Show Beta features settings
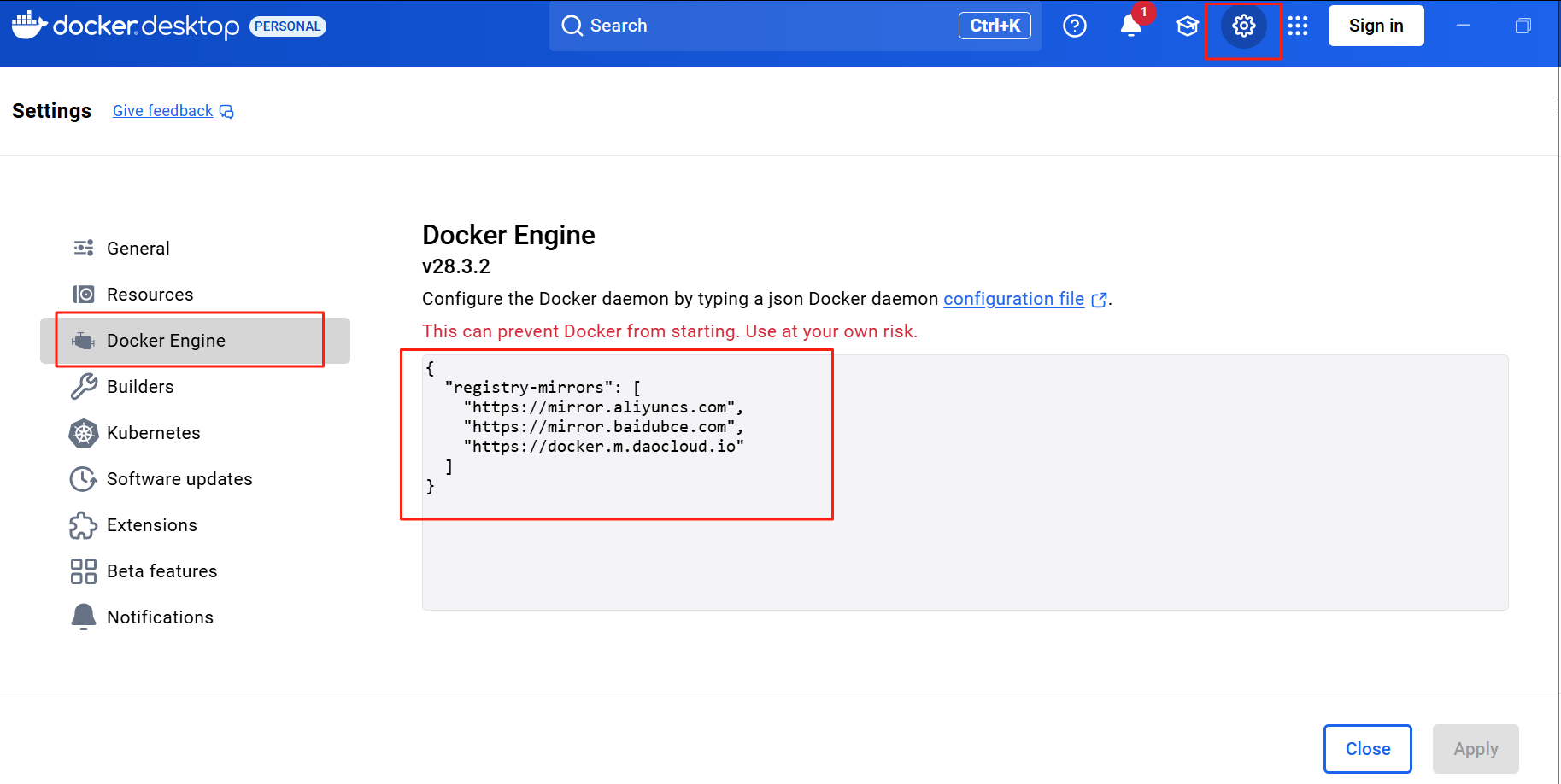1561x784 pixels. coord(195,571)
